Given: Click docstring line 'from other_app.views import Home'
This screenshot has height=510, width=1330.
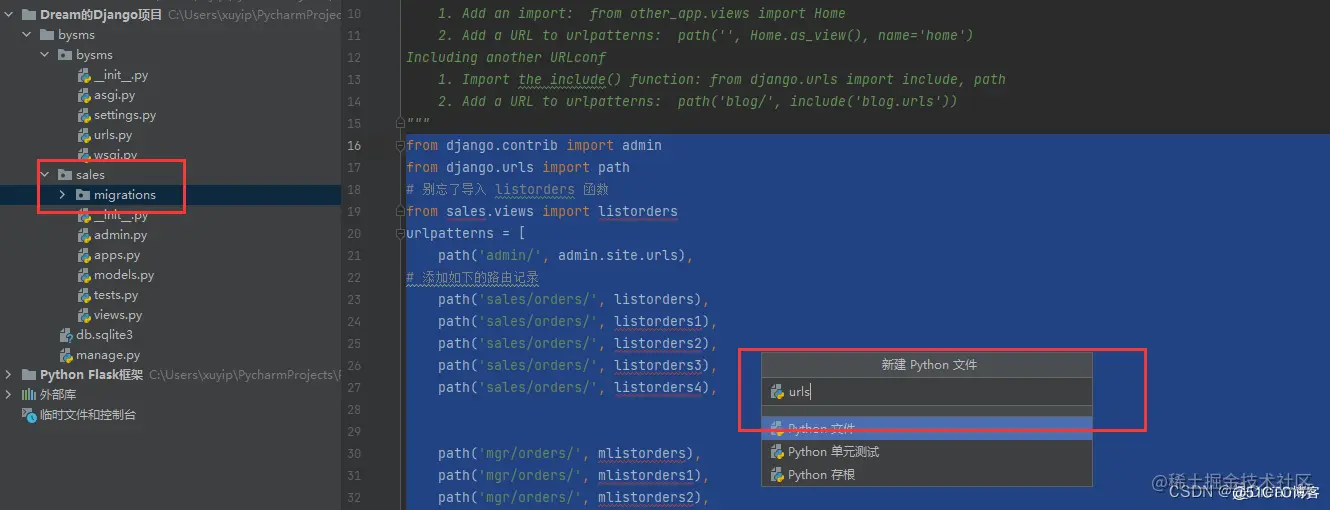Looking at the screenshot, I should [642, 13].
